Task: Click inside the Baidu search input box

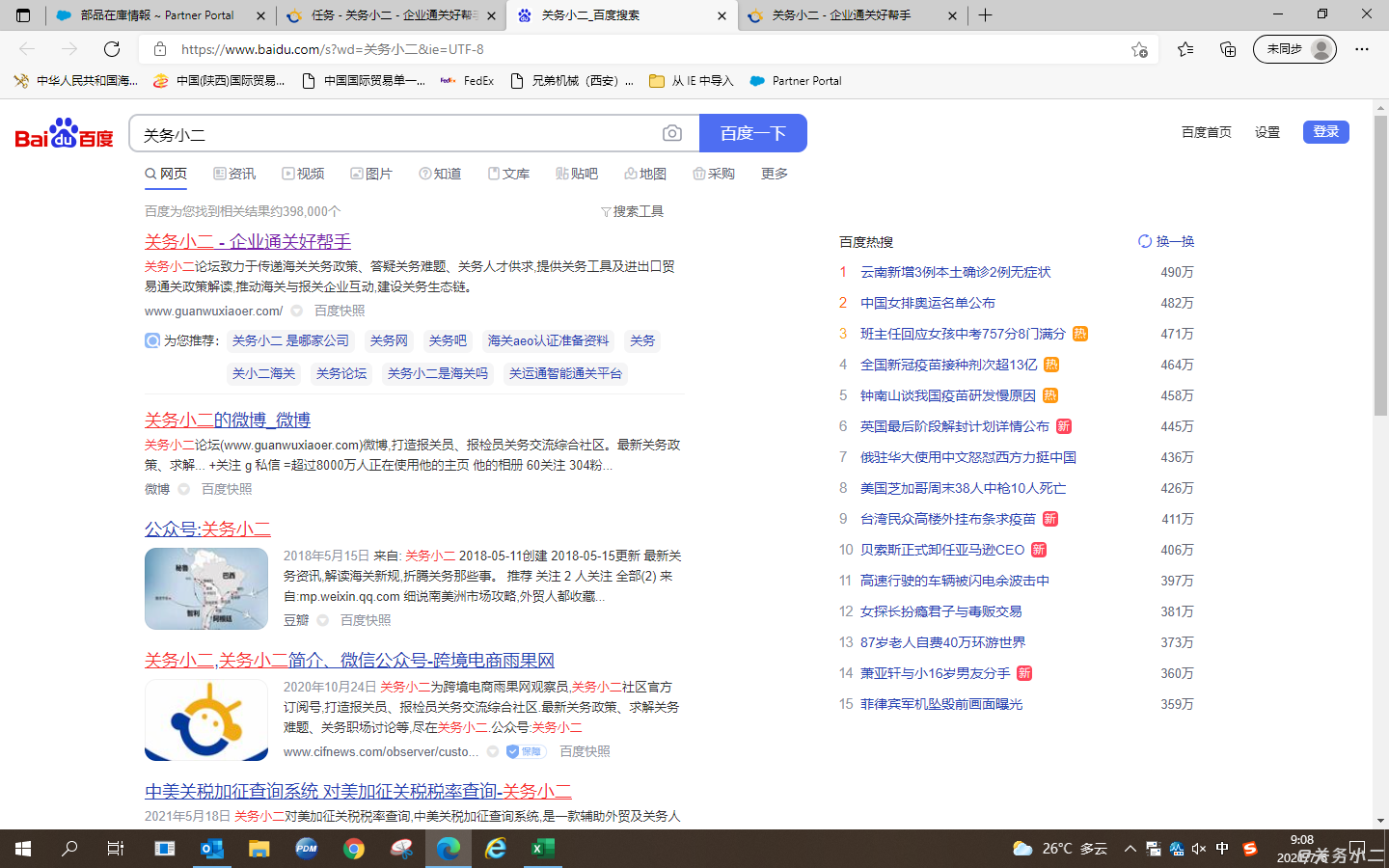Action: [x=395, y=134]
